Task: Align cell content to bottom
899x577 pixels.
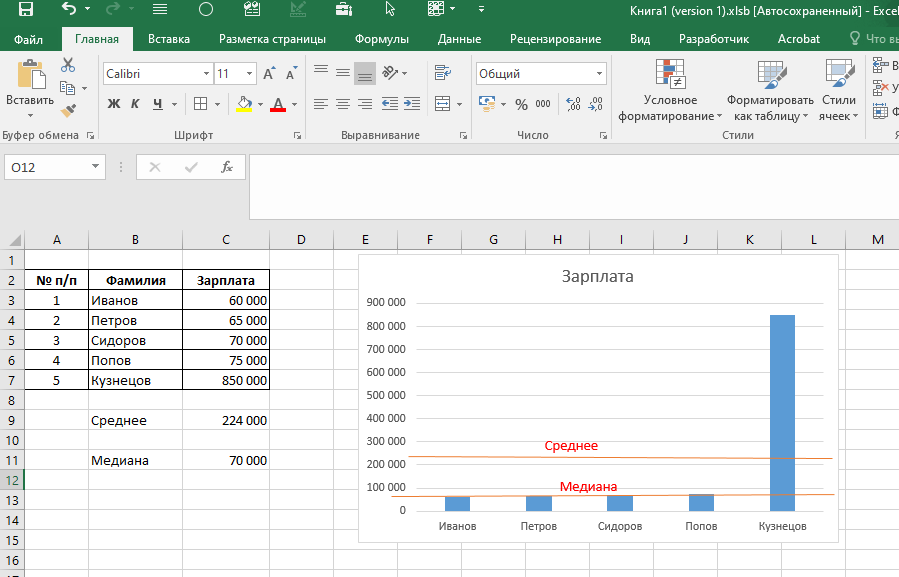Action: coord(365,73)
